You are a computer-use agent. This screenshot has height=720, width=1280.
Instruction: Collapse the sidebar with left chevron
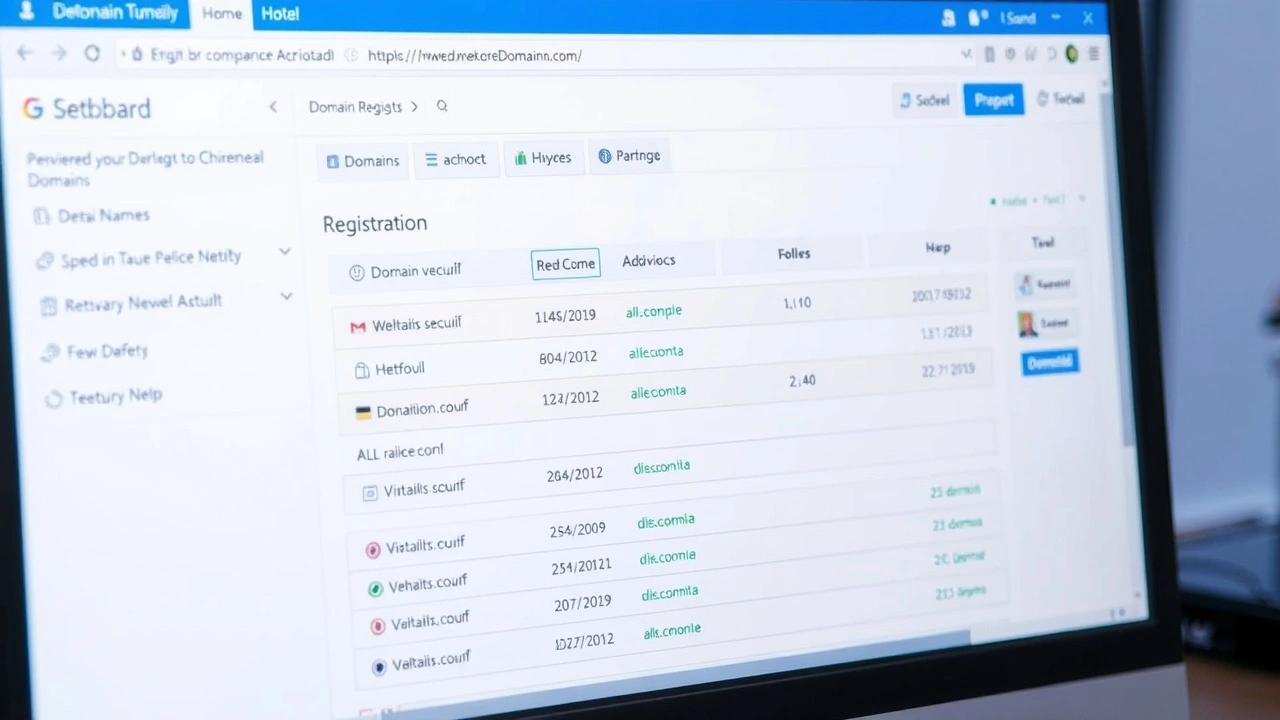pos(273,106)
